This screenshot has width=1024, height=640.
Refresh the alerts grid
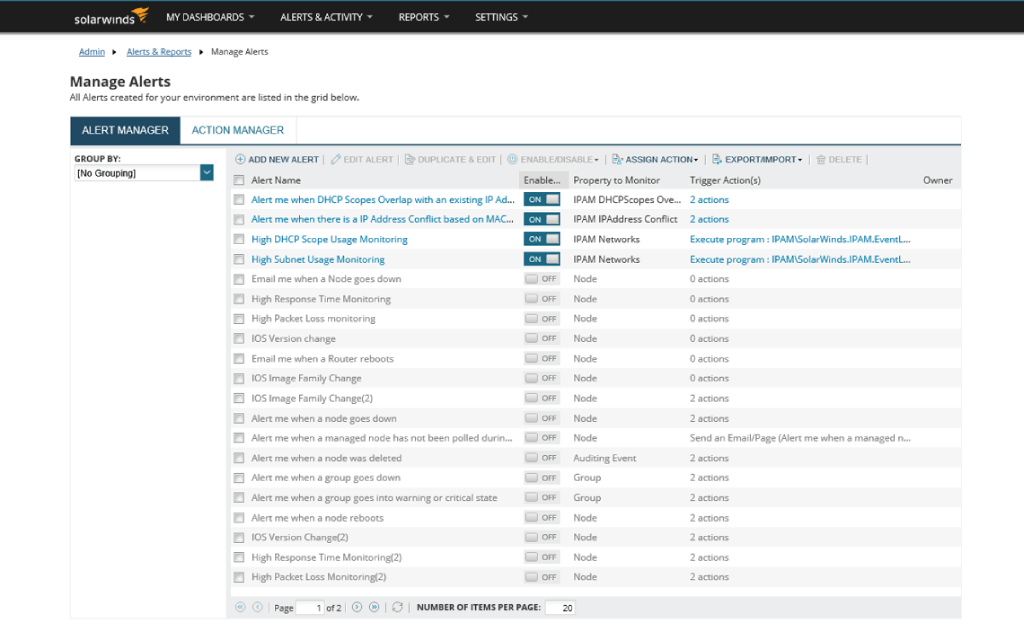tap(397, 607)
